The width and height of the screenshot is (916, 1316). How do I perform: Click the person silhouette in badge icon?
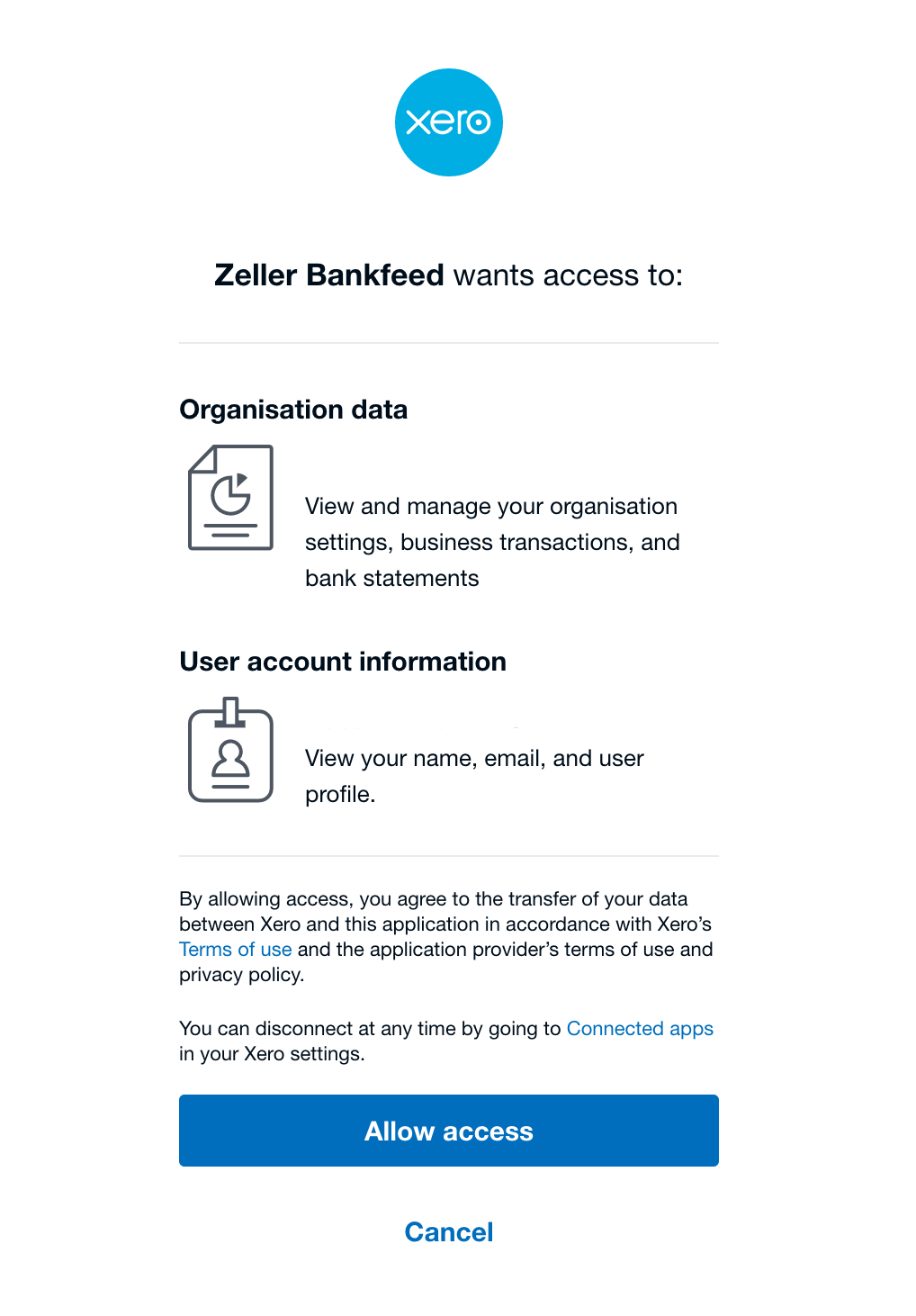coord(230,759)
